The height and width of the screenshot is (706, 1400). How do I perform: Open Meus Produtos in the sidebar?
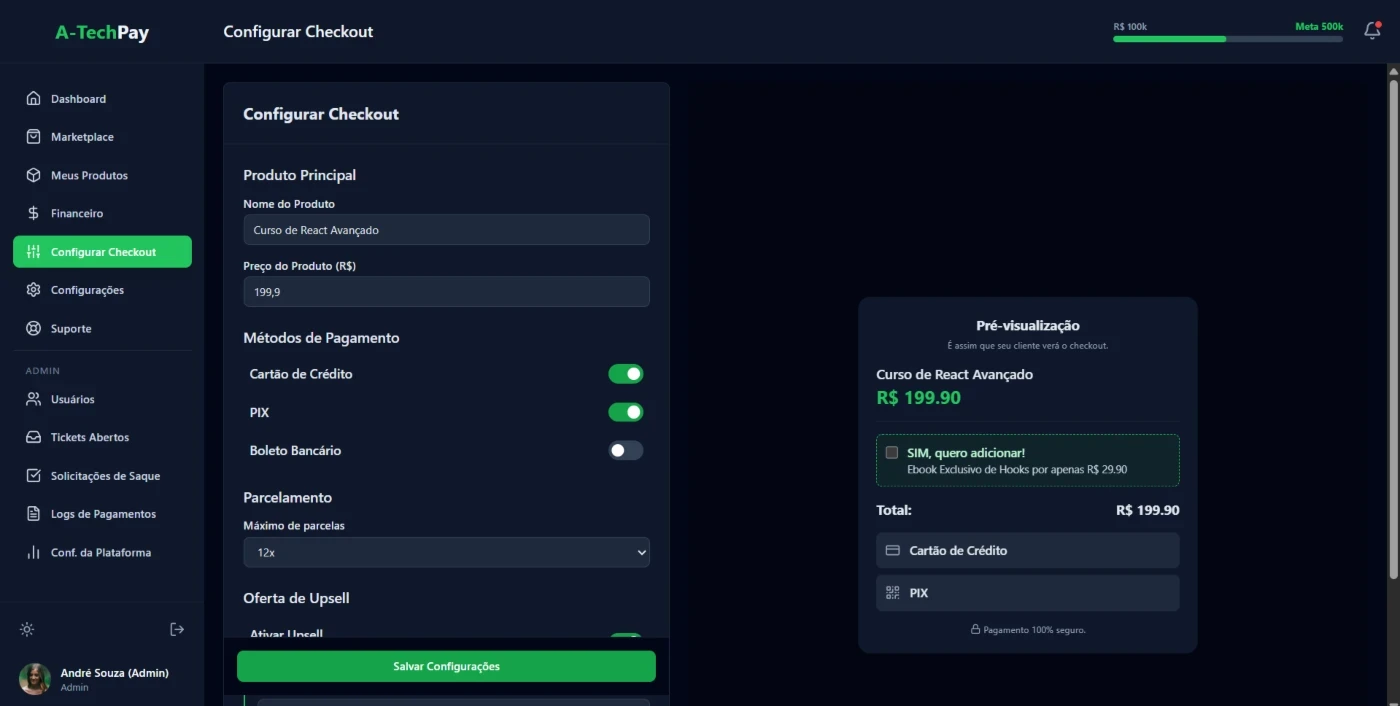tap(89, 175)
